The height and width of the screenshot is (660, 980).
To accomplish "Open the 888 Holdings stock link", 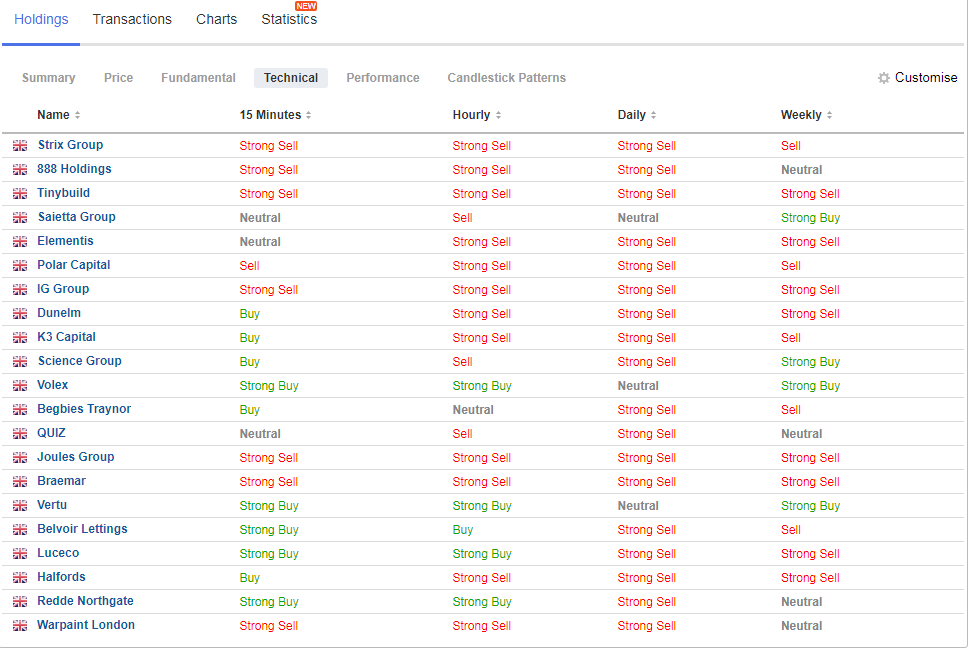I will [x=74, y=169].
